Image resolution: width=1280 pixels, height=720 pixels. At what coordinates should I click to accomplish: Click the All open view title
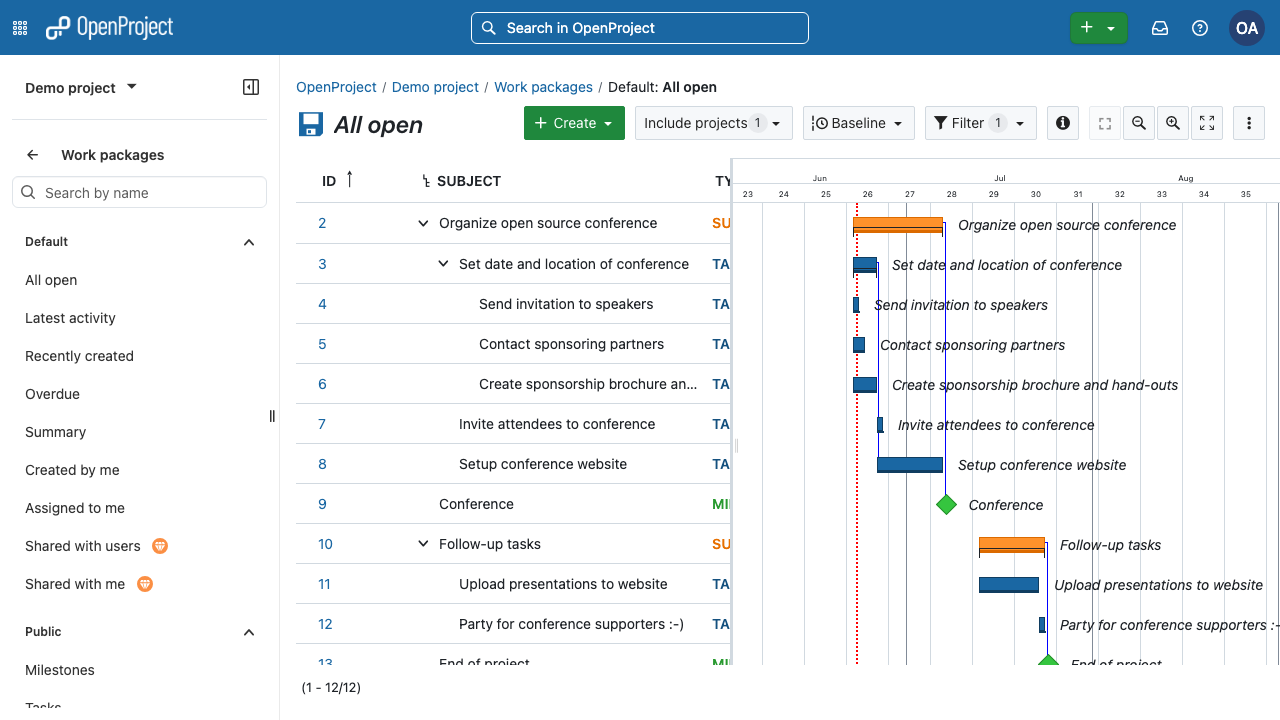pos(378,125)
